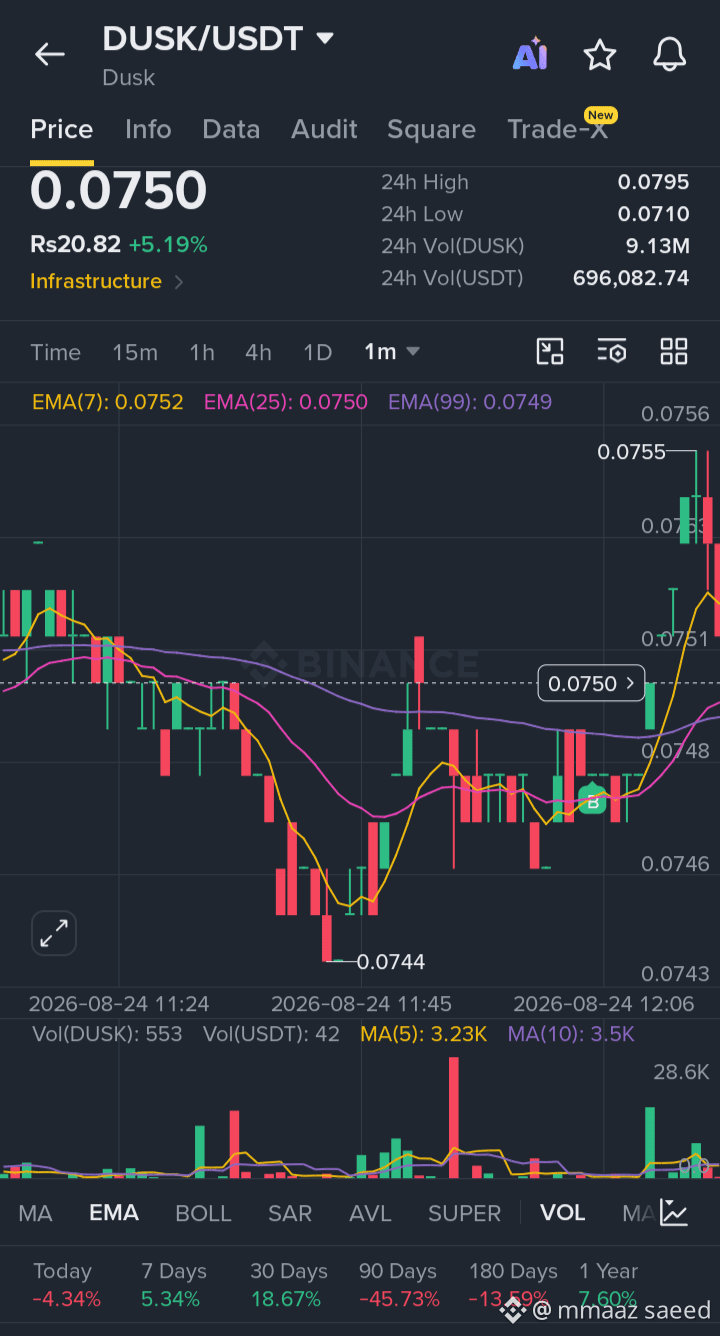This screenshot has width=720, height=1336.
Task: Open the chart drawing tools icon
Action: click(x=550, y=351)
